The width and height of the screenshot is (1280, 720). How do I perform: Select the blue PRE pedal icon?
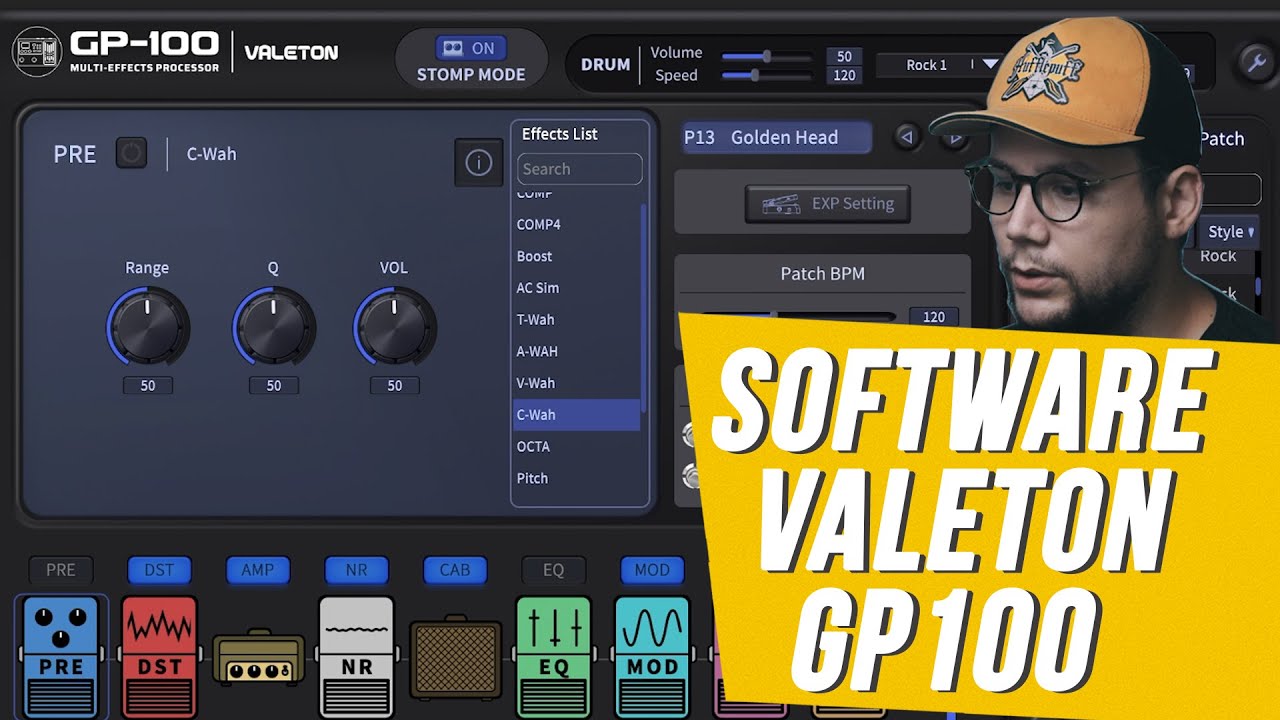pos(61,655)
